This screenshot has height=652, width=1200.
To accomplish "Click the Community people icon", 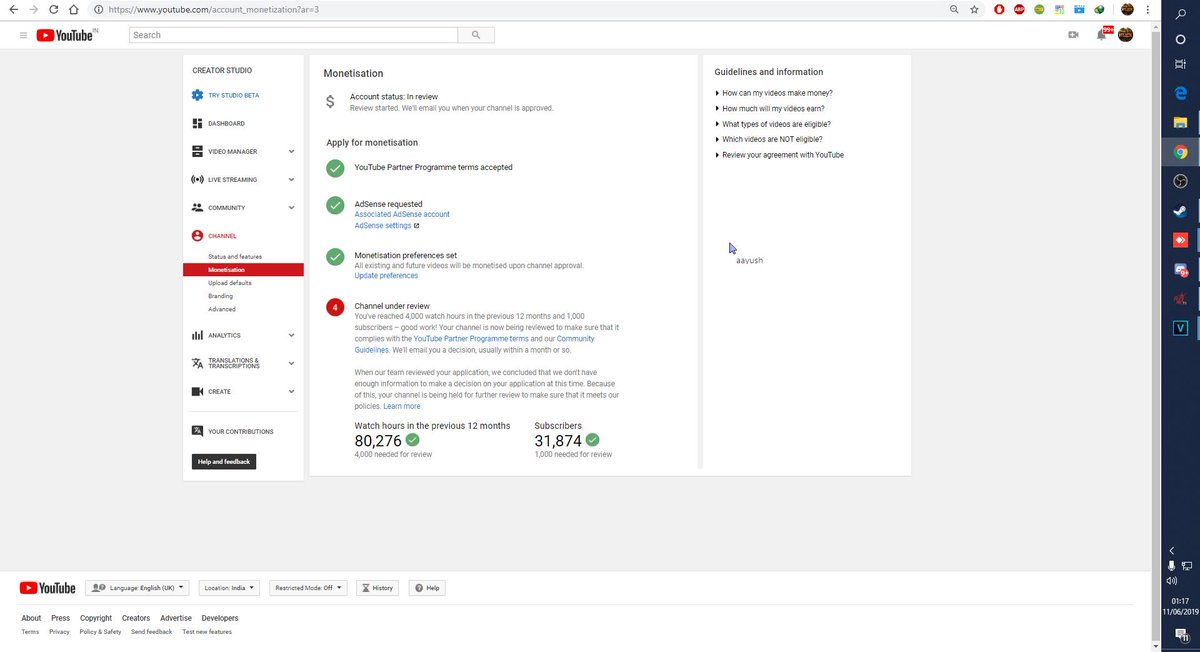I will 197,207.
